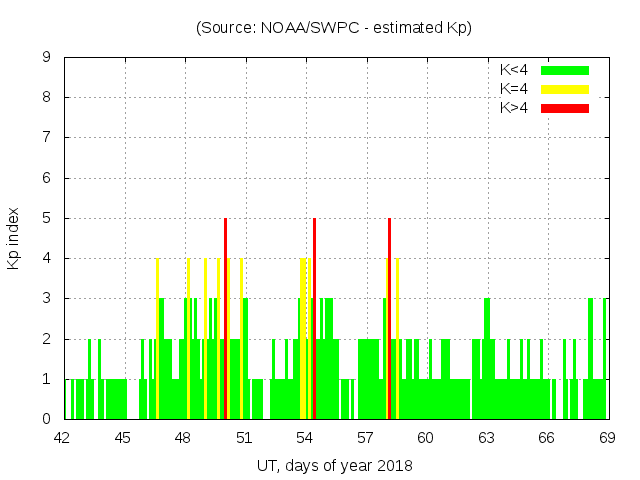Click the green K<4 legend swatch
640x480 pixels.
(x=565, y=70)
